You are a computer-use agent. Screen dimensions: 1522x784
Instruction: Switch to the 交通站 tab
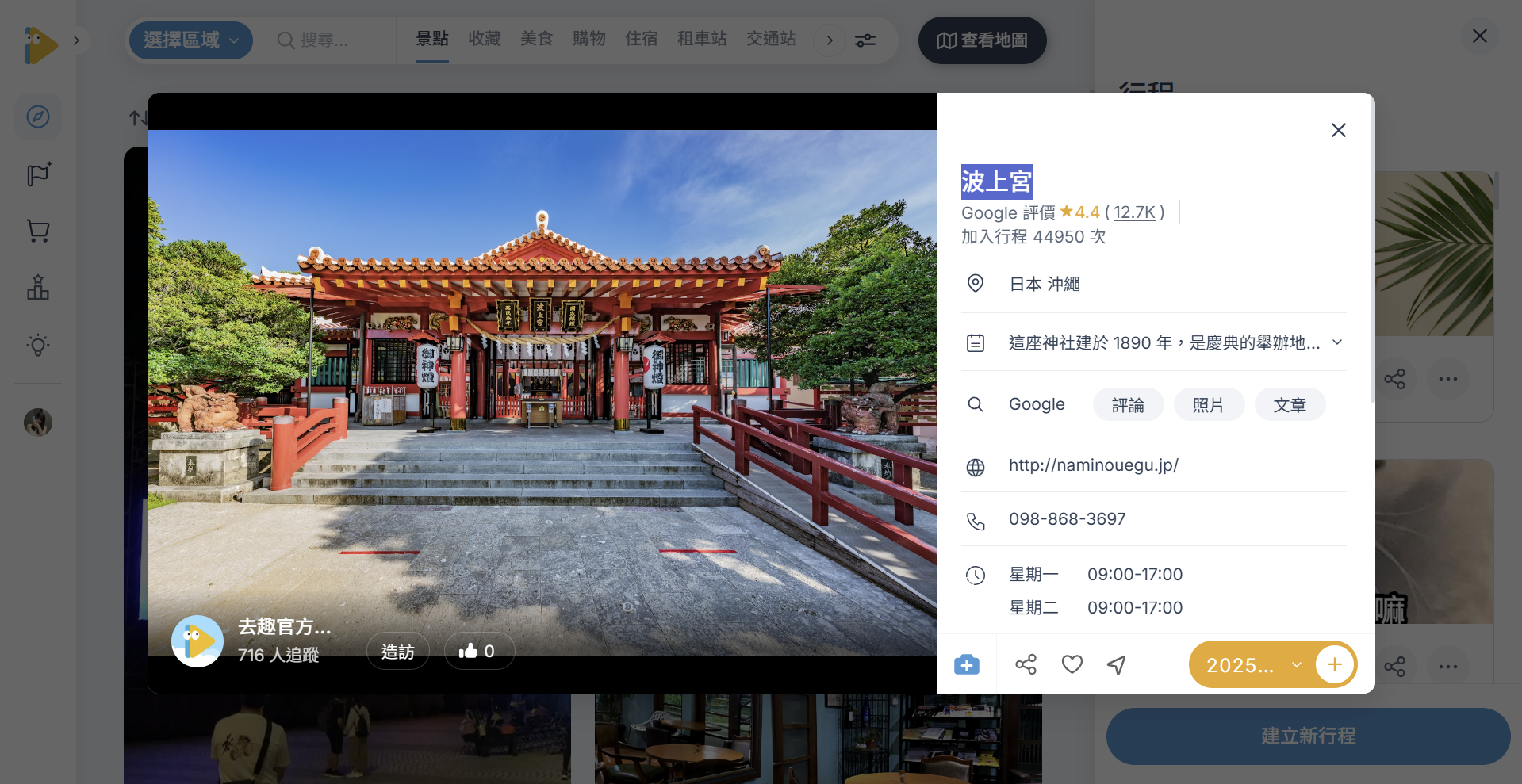click(771, 39)
